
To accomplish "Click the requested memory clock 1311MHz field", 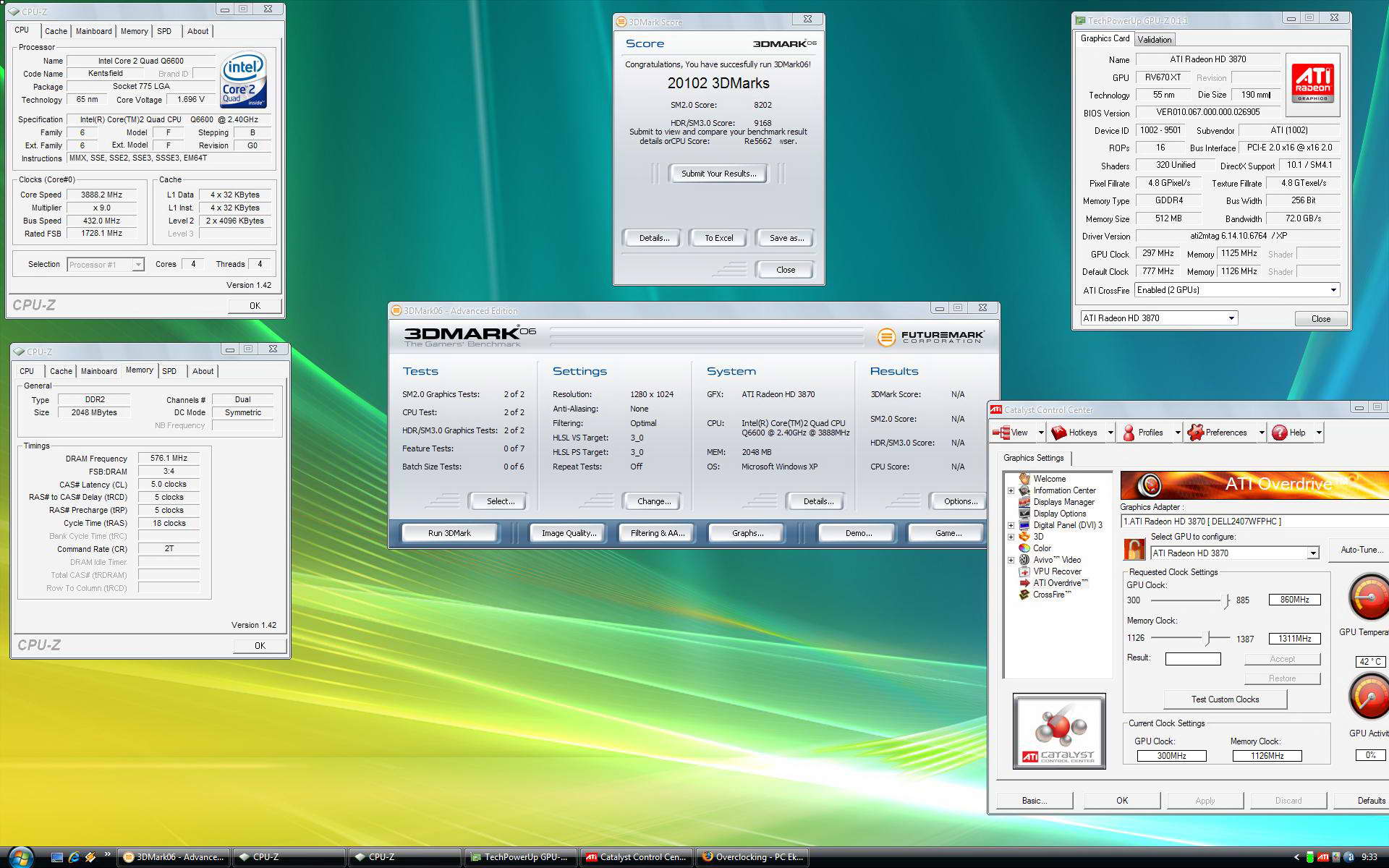I will pyautogui.click(x=1294, y=639).
